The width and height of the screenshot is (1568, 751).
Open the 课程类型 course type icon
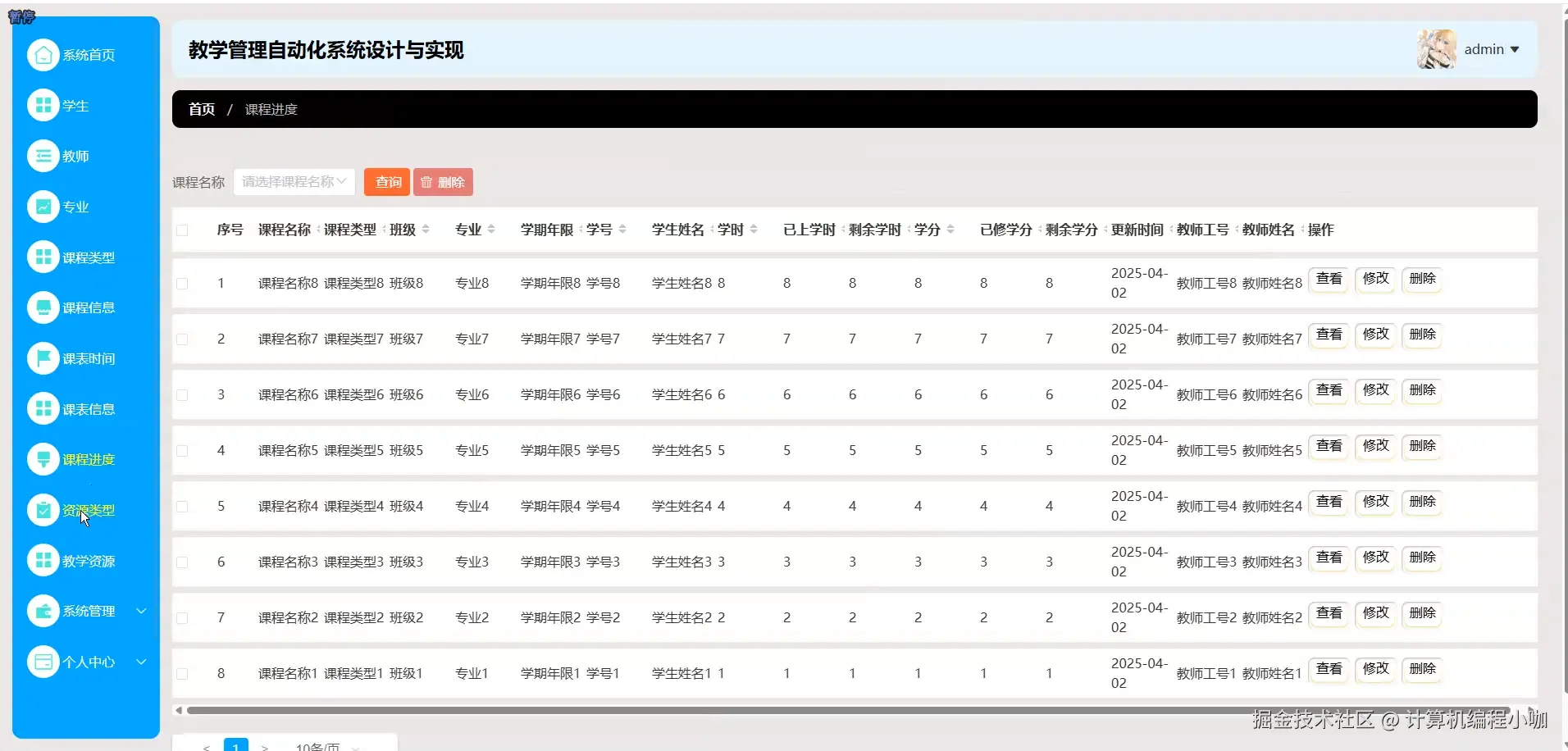pos(43,257)
